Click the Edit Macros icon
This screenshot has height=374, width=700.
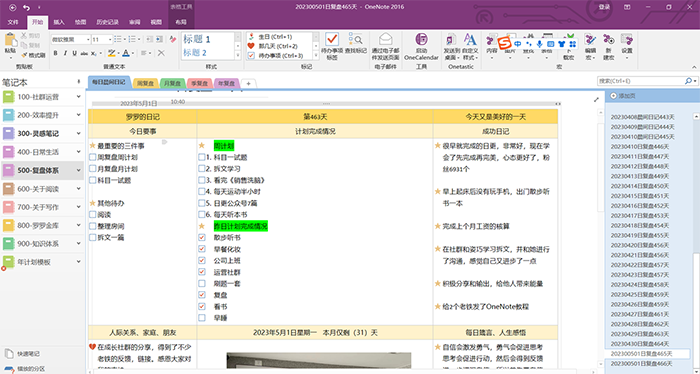pos(591,40)
